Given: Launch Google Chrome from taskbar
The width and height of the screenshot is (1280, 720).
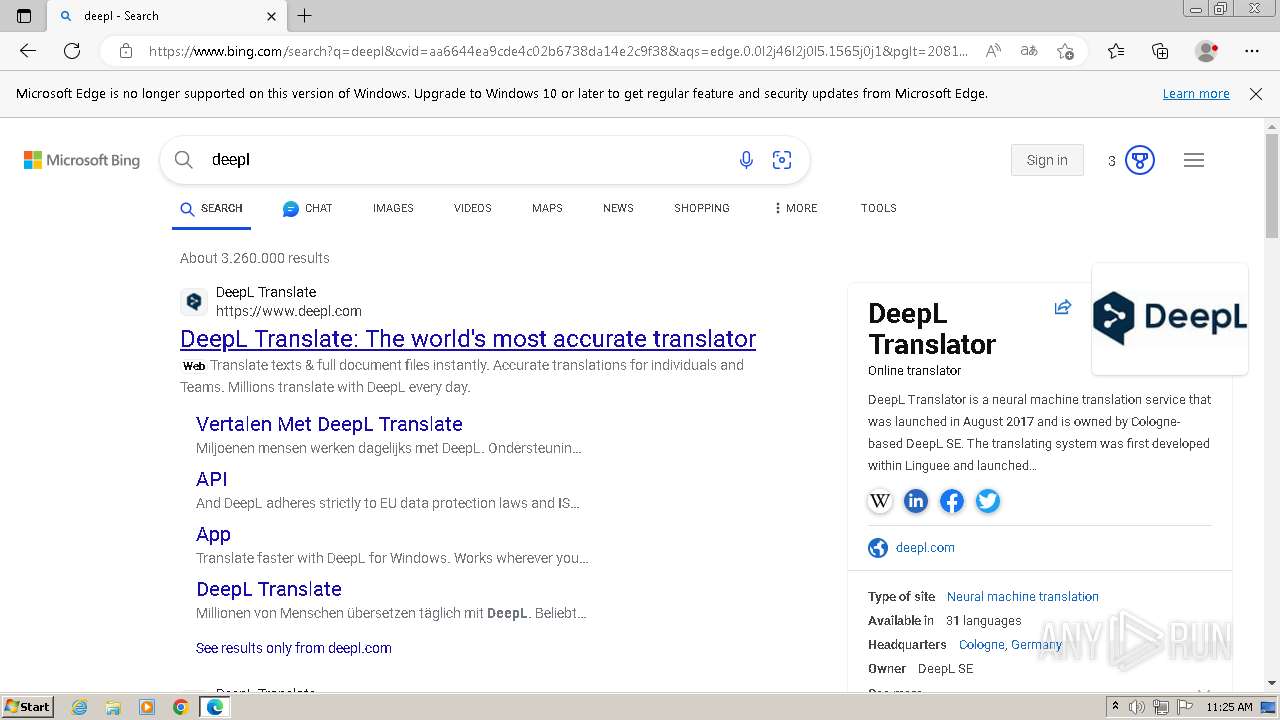Looking at the screenshot, I should [x=181, y=707].
